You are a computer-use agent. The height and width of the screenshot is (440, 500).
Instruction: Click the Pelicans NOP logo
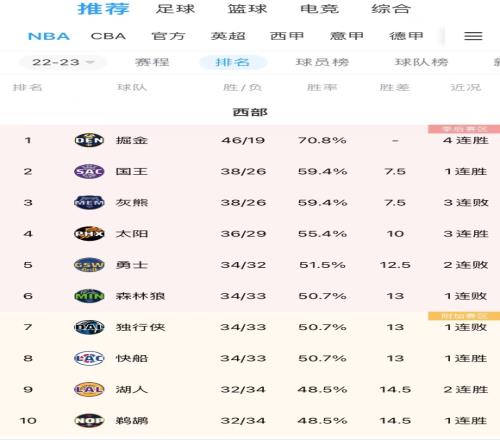(x=89, y=421)
